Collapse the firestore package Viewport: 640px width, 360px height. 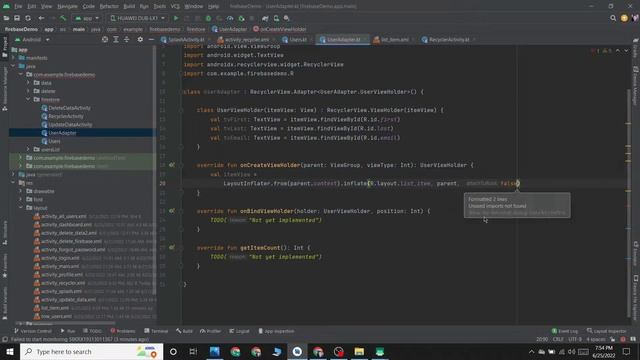(x=28, y=100)
